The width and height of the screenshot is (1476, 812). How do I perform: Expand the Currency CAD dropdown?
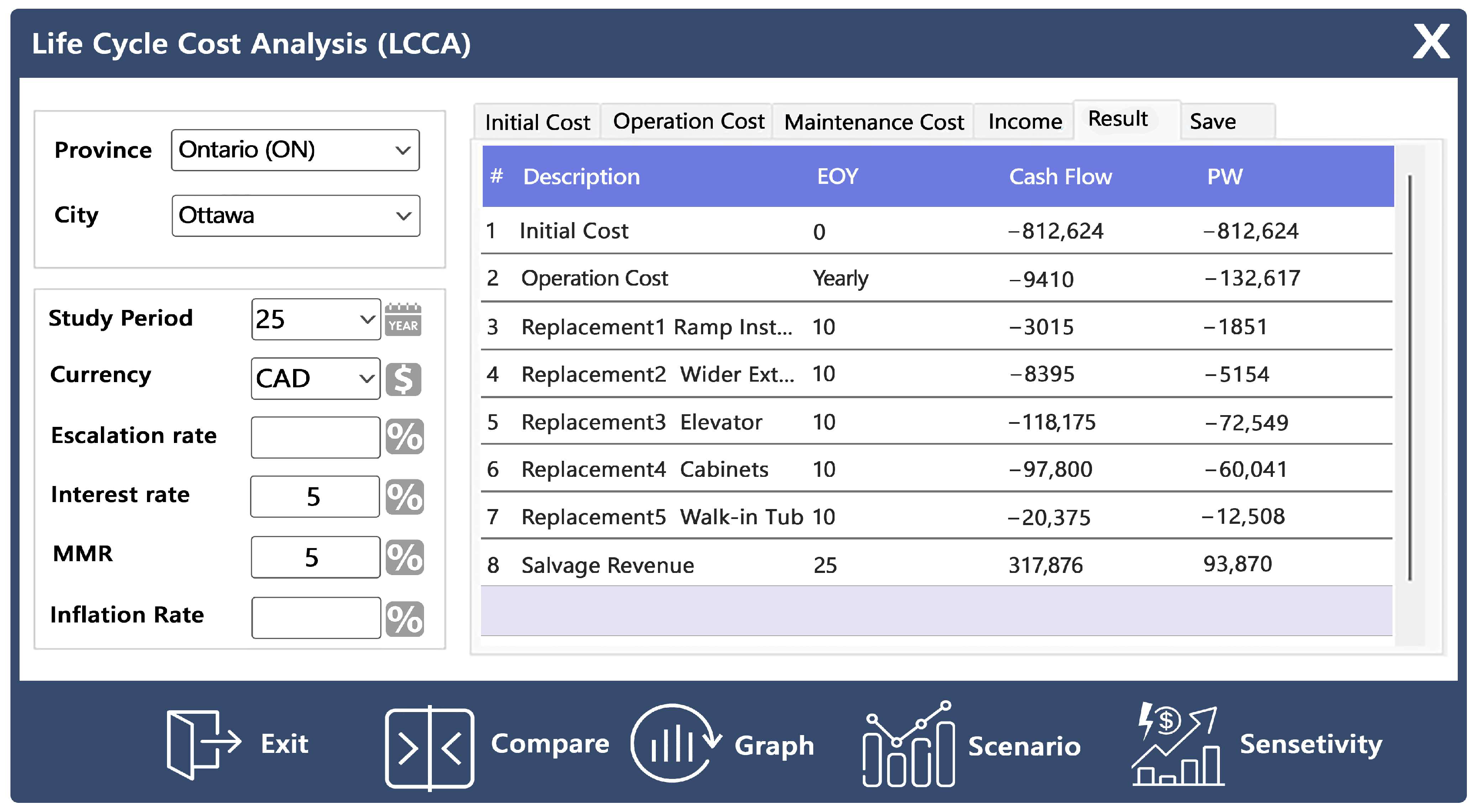point(315,379)
